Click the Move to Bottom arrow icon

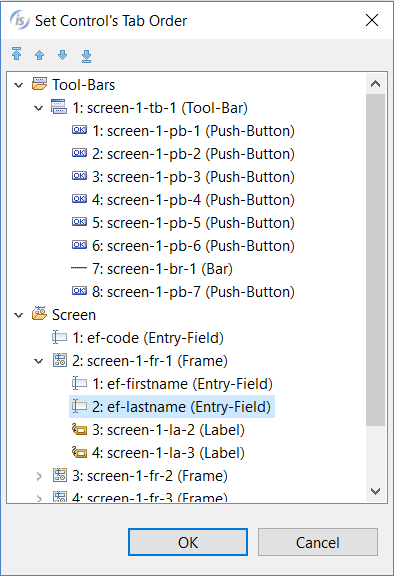(86, 56)
